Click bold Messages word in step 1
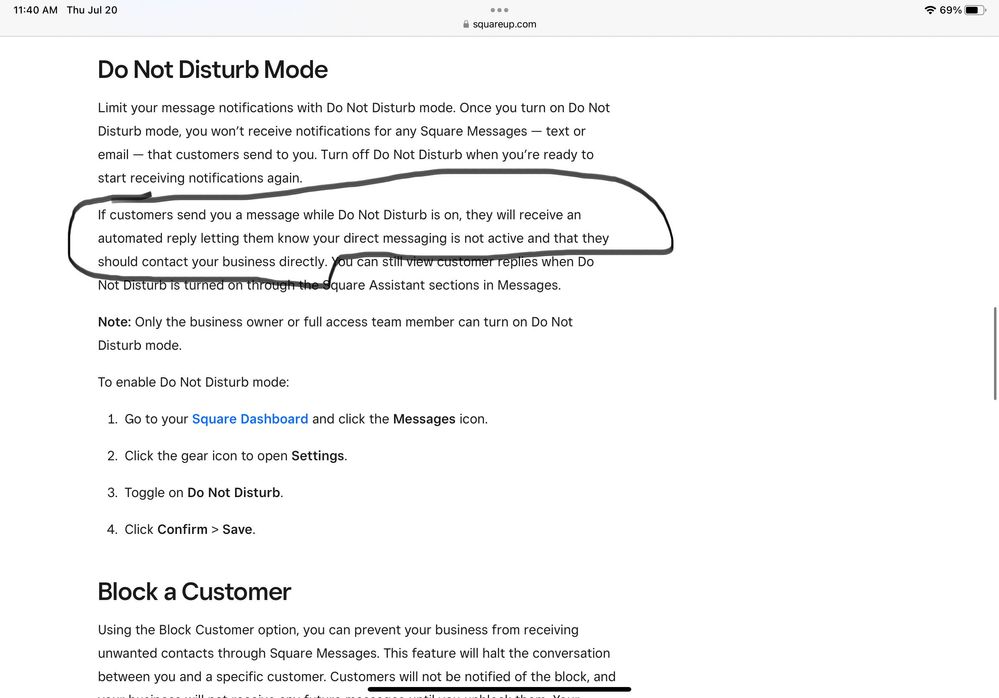Screen dimensions: 999x698 tap(424, 419)
